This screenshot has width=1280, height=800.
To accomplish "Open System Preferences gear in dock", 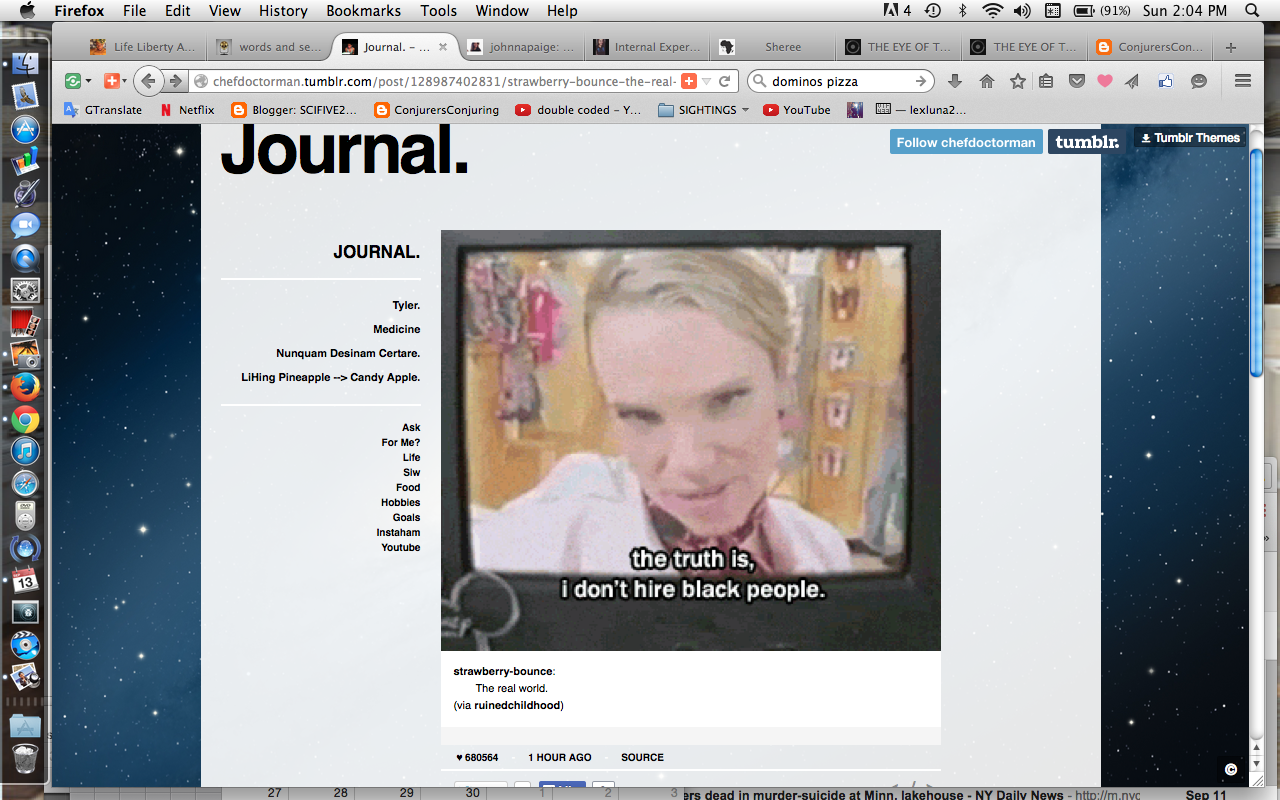I will coord(25,290).
